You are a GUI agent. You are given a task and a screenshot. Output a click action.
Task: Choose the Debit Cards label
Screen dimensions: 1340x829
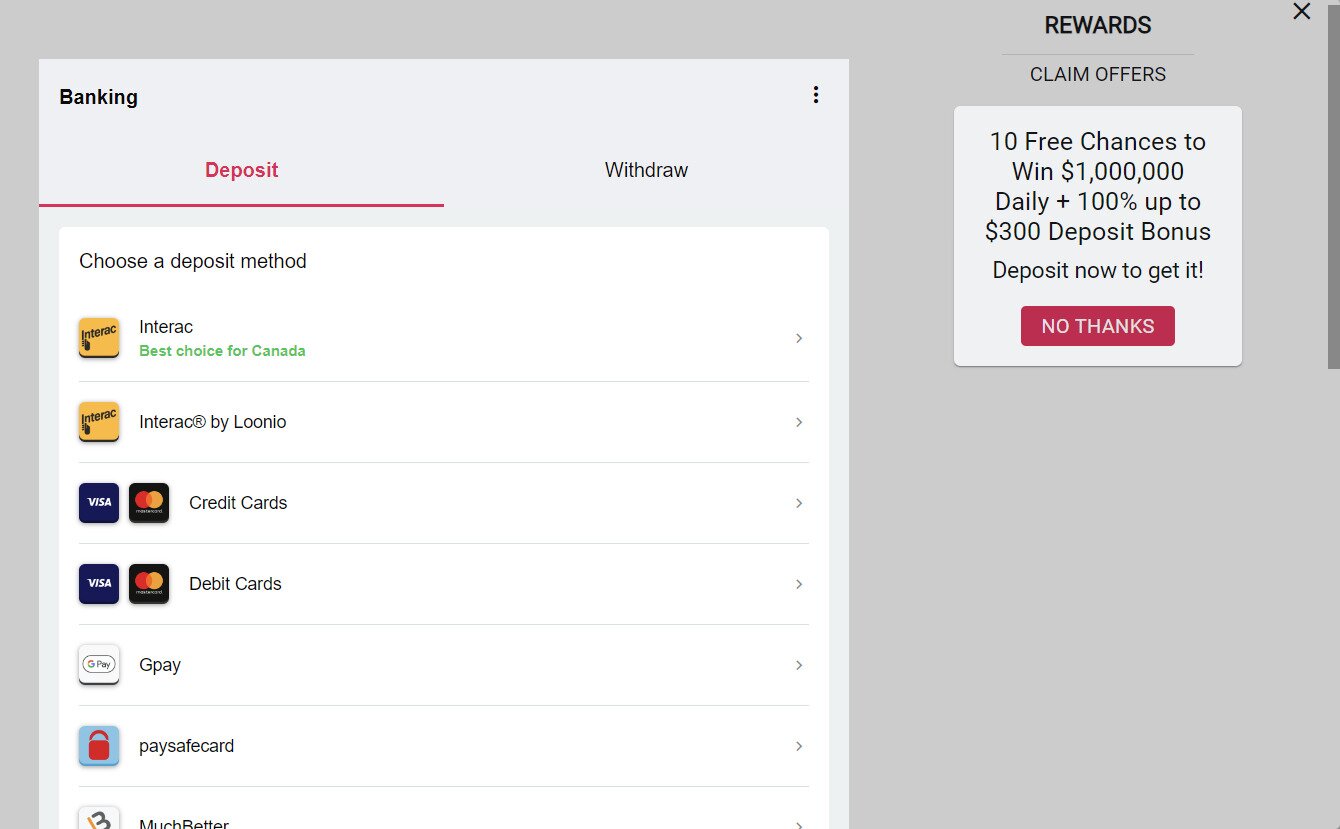pos(235,584)
